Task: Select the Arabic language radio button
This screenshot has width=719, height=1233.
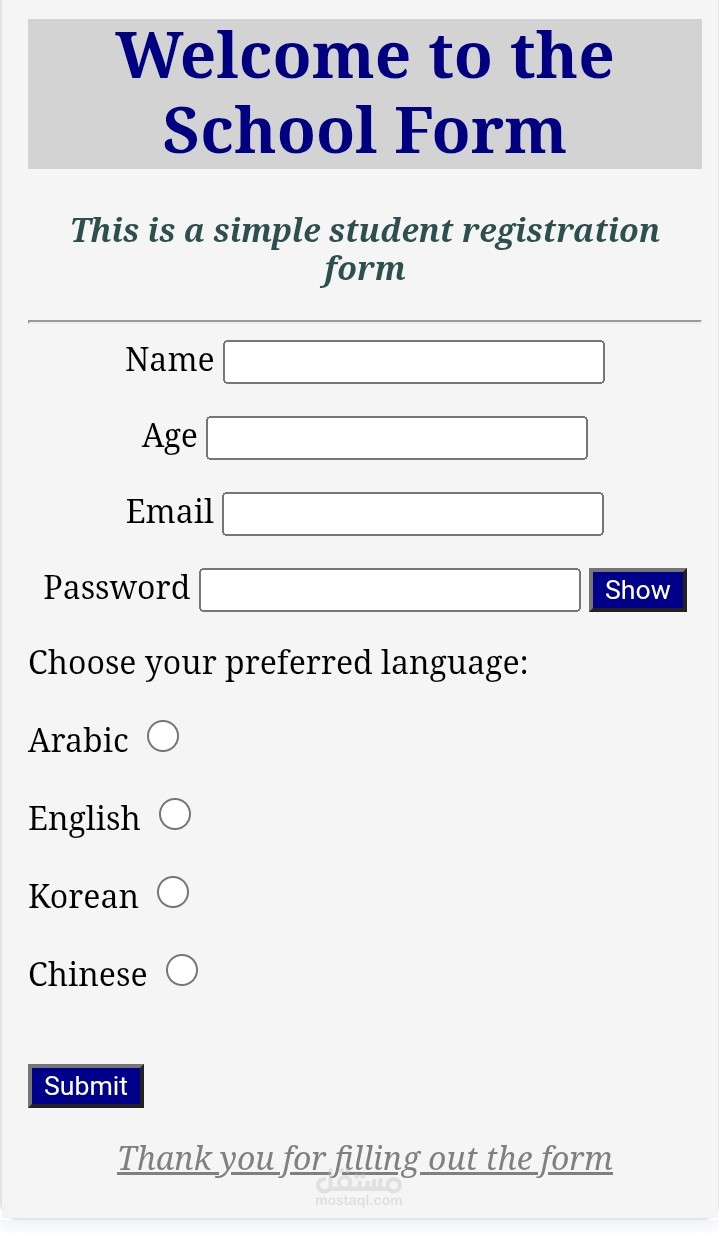Action: (x=162, y=736)
